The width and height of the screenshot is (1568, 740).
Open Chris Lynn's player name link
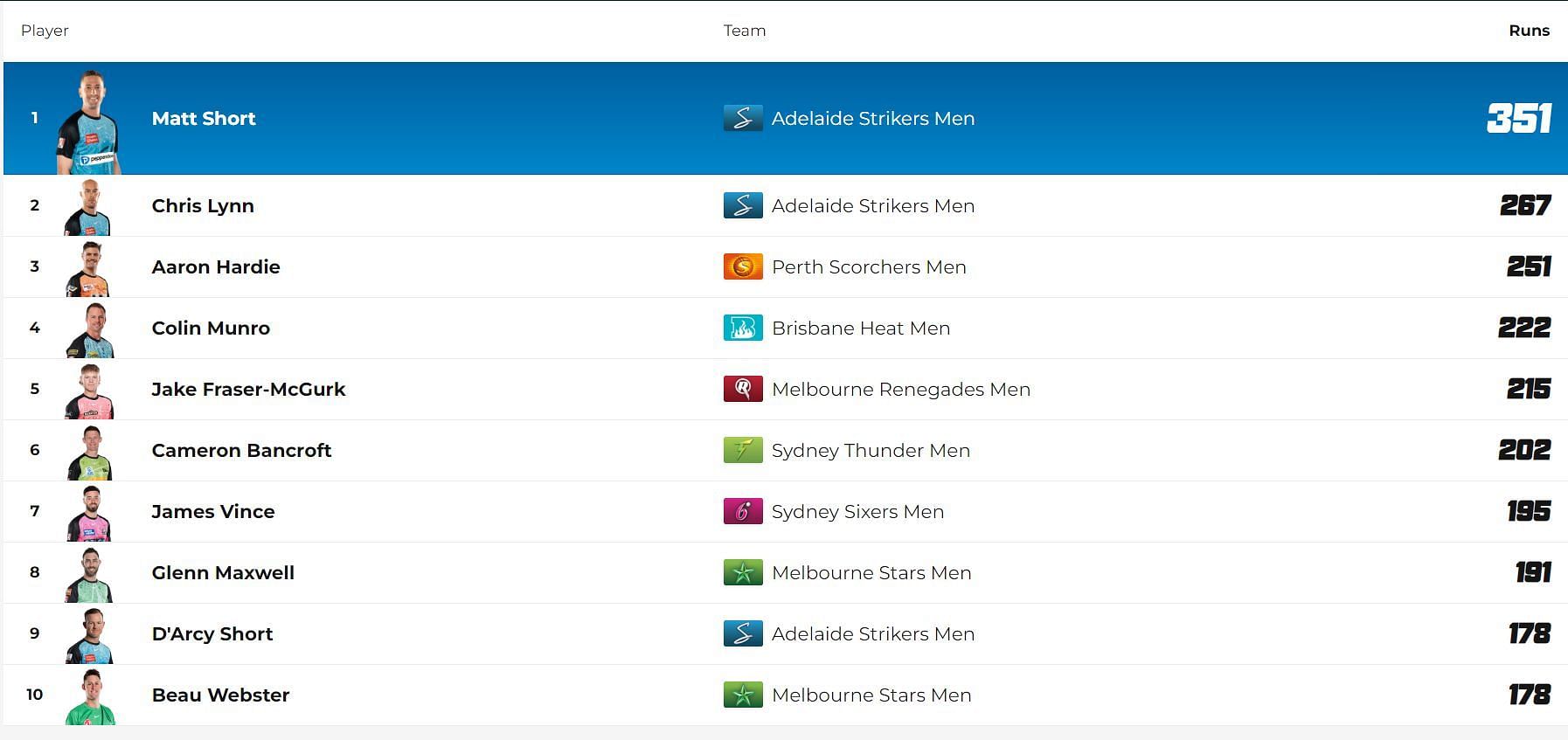203,205
